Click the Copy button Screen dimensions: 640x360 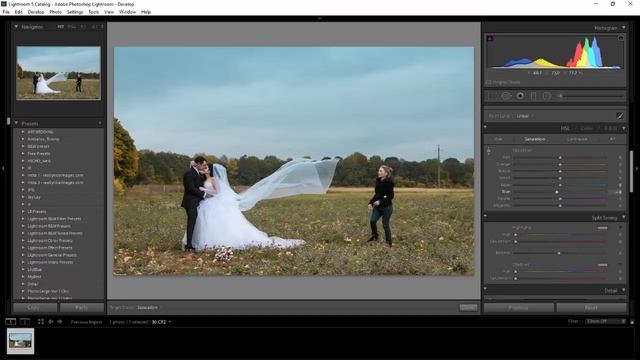coord(34,307)
